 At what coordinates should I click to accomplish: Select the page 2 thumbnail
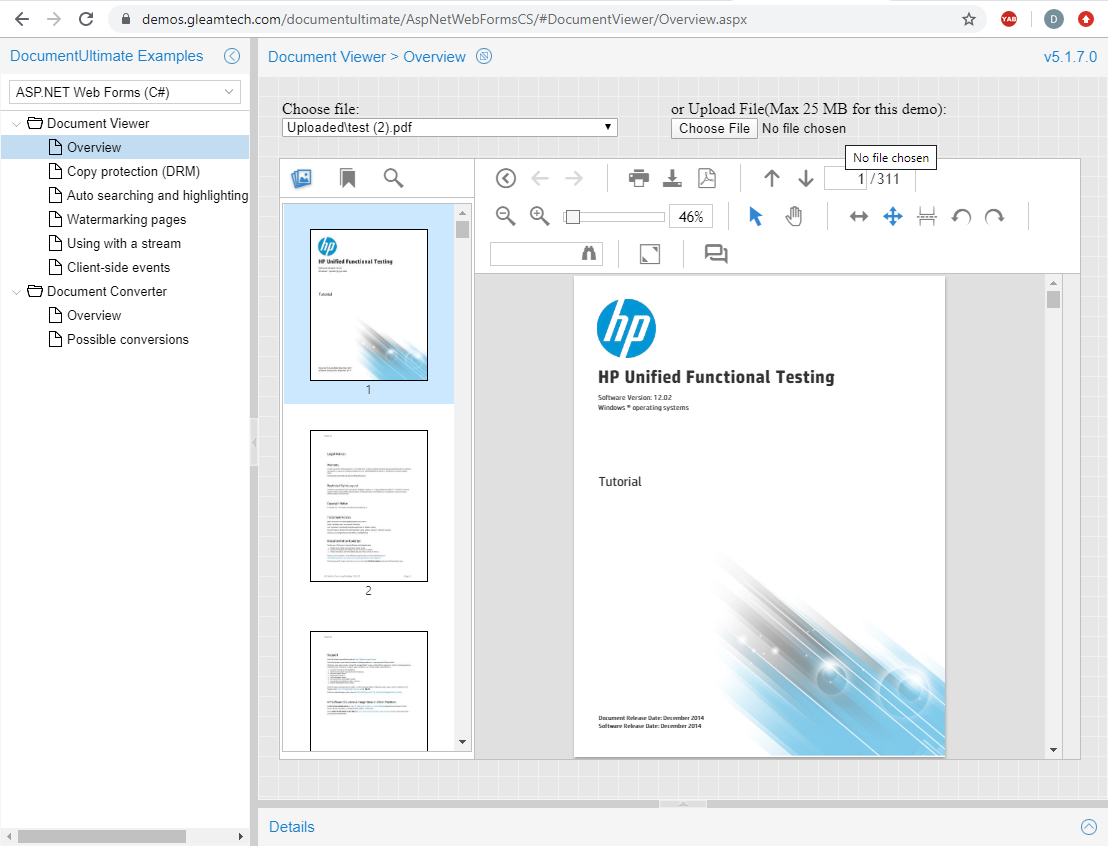click(x=368, y=506)
